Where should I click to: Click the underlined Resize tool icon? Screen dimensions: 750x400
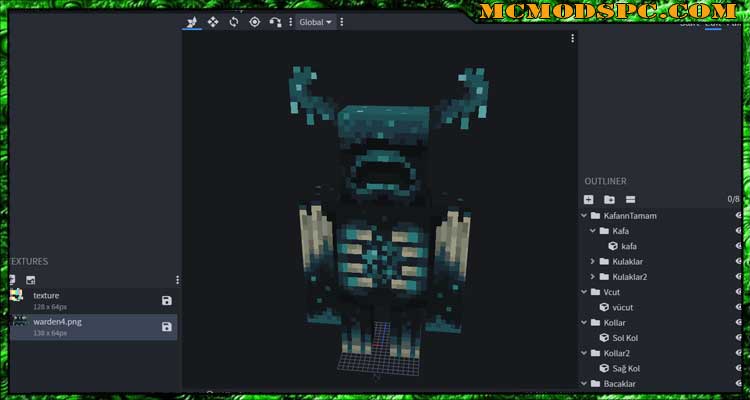pos(192,22)
